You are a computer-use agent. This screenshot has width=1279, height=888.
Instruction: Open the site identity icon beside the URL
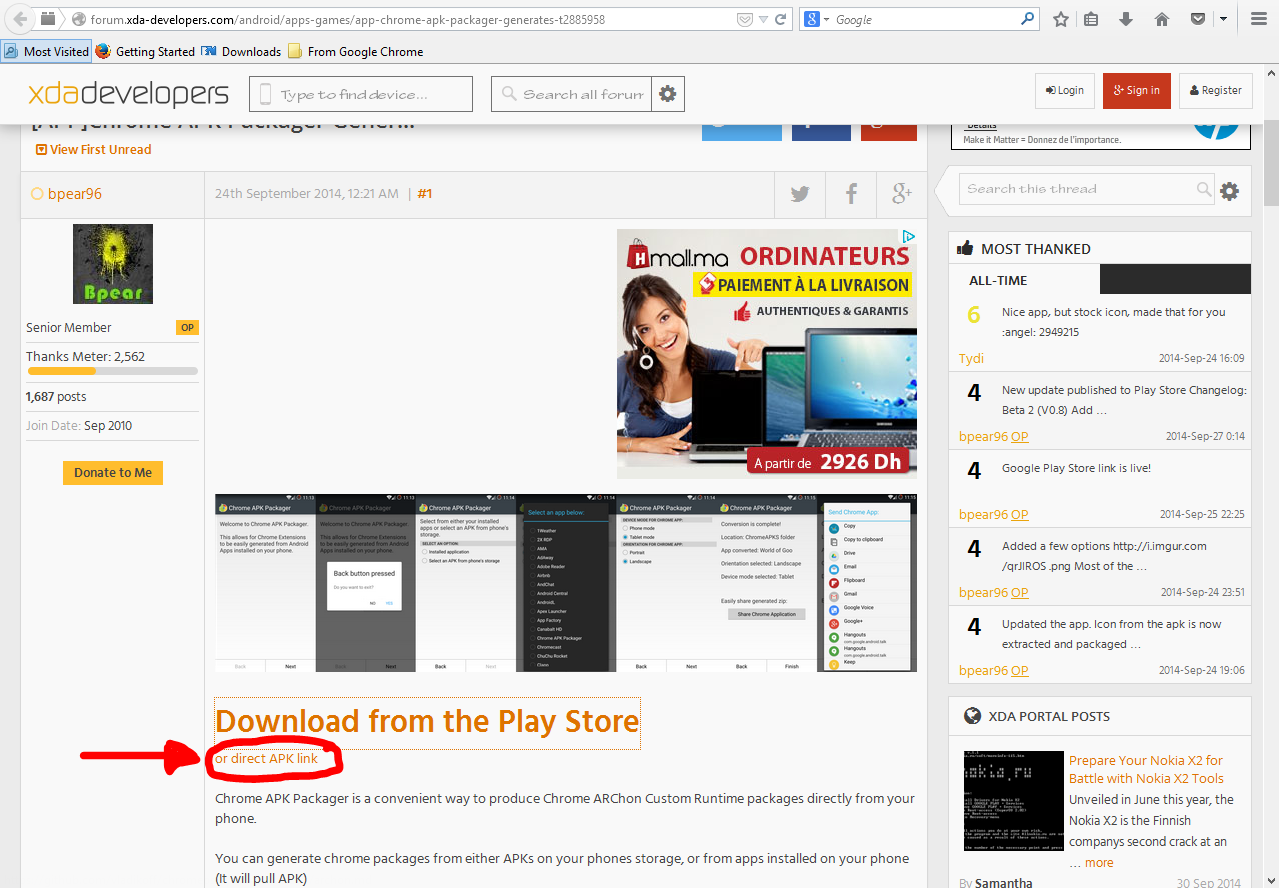78,19
